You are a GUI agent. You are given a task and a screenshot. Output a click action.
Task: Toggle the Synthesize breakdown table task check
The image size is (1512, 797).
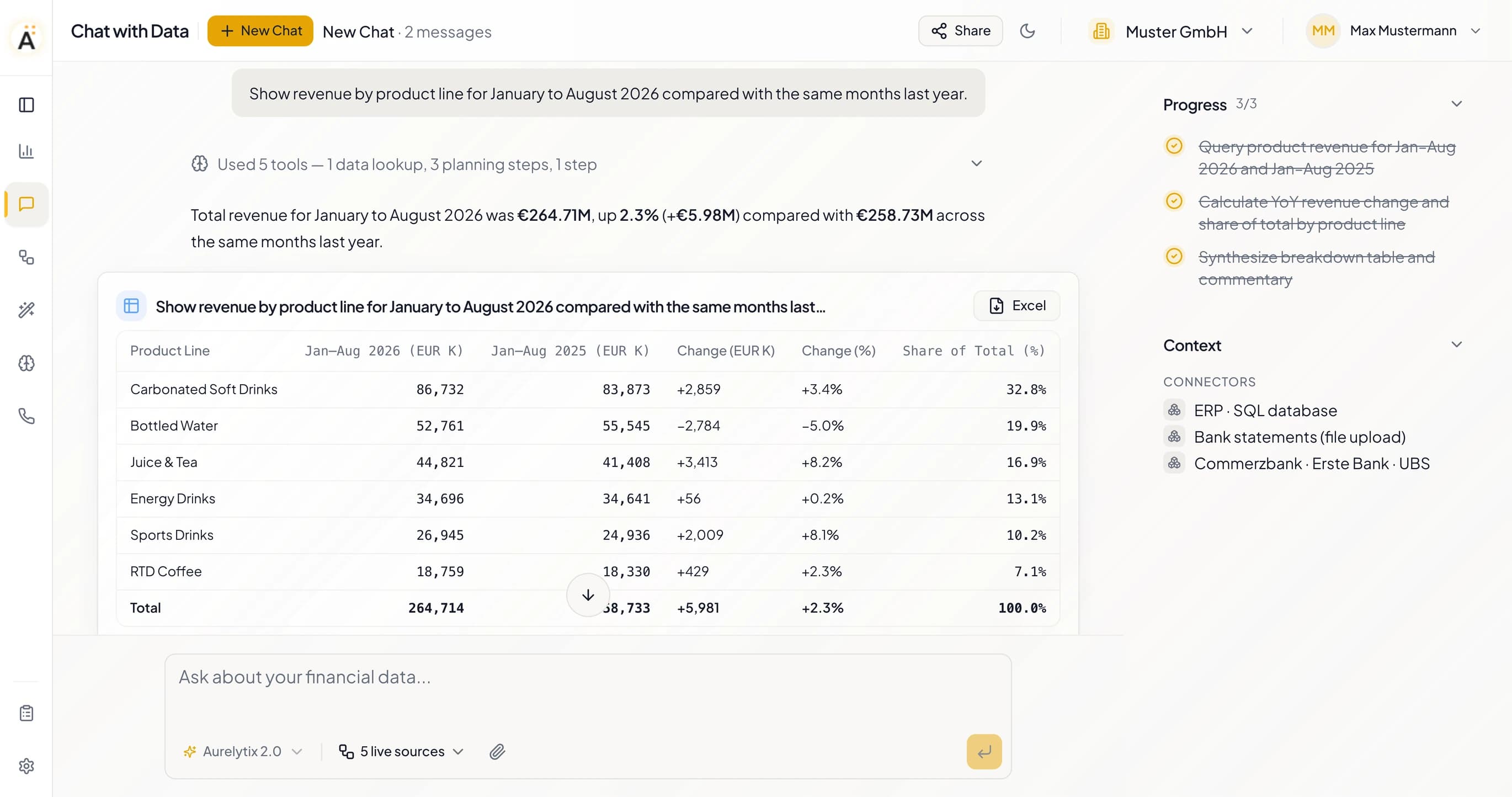click(1174, 257)
